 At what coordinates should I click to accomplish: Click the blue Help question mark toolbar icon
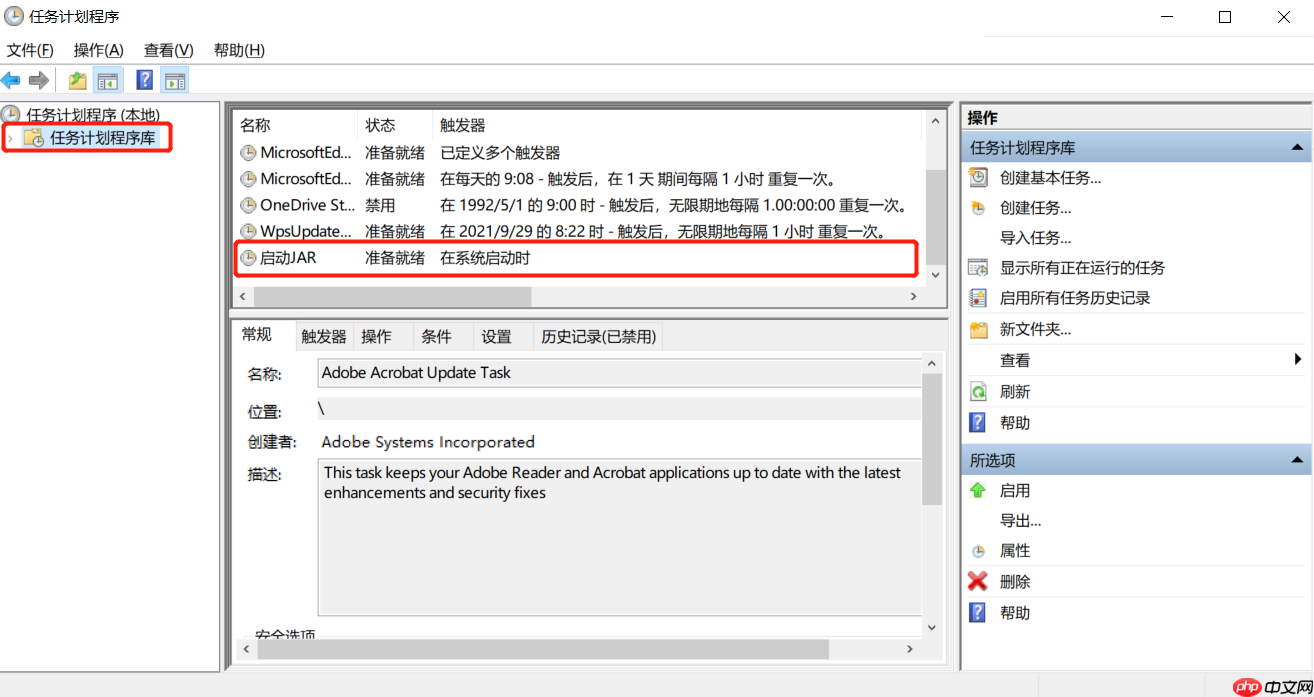pos(145,80)
